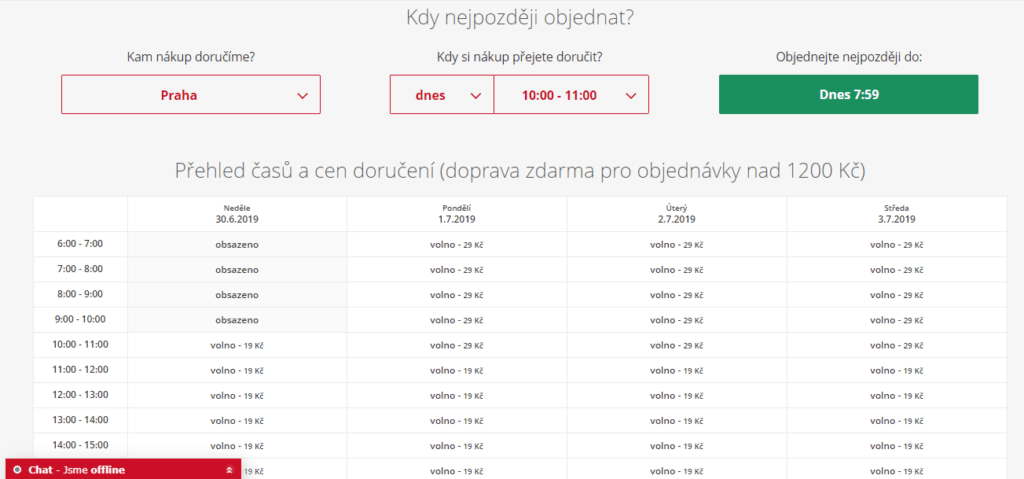Image resolution: width=1024 pixels, height=479 pixels.
Task: Click the 'obsazeno' cell for Sunday 7:00 - 8:00
Action: tap(237, 270)
